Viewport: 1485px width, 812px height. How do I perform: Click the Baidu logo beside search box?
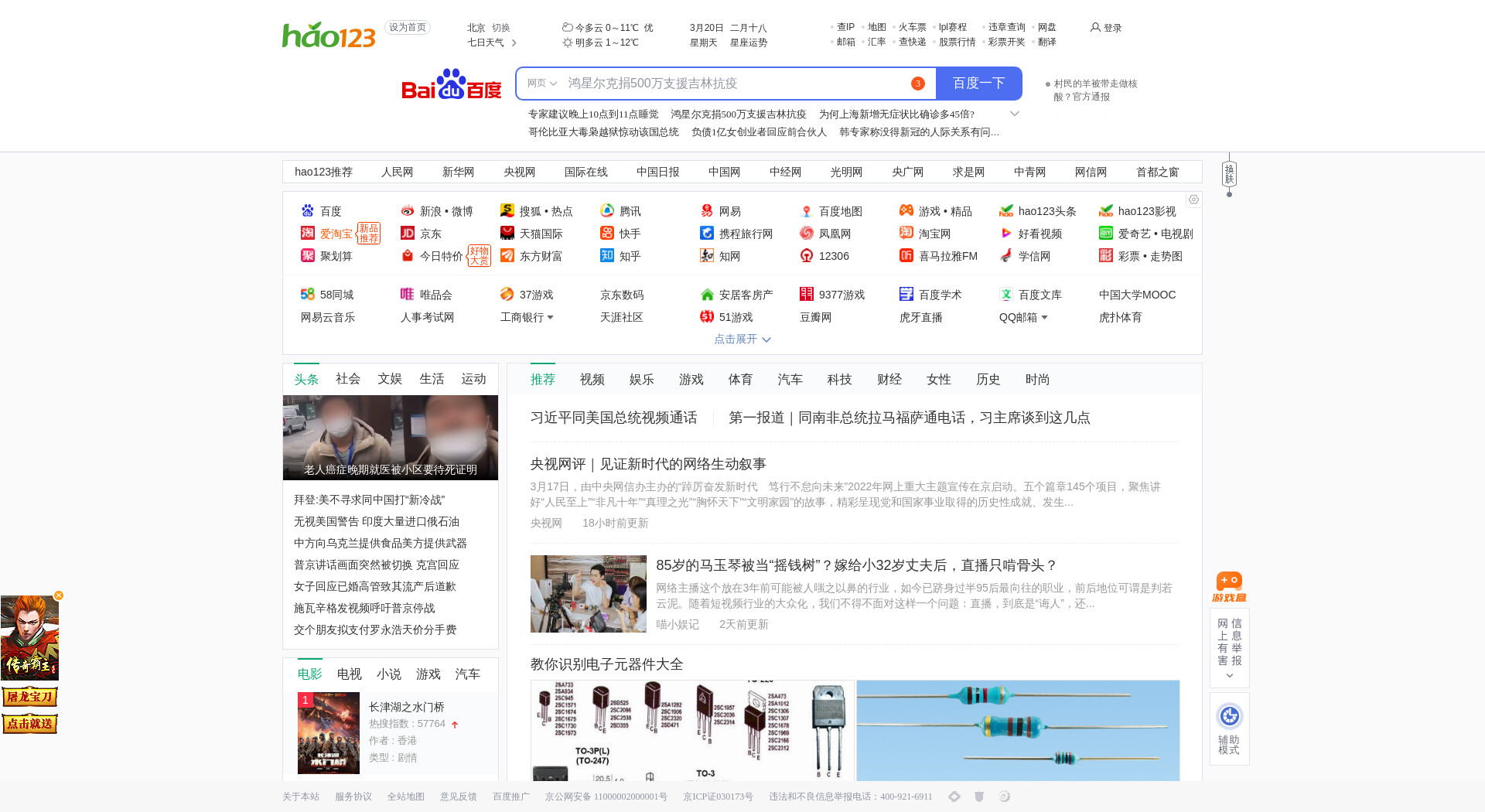452,84
